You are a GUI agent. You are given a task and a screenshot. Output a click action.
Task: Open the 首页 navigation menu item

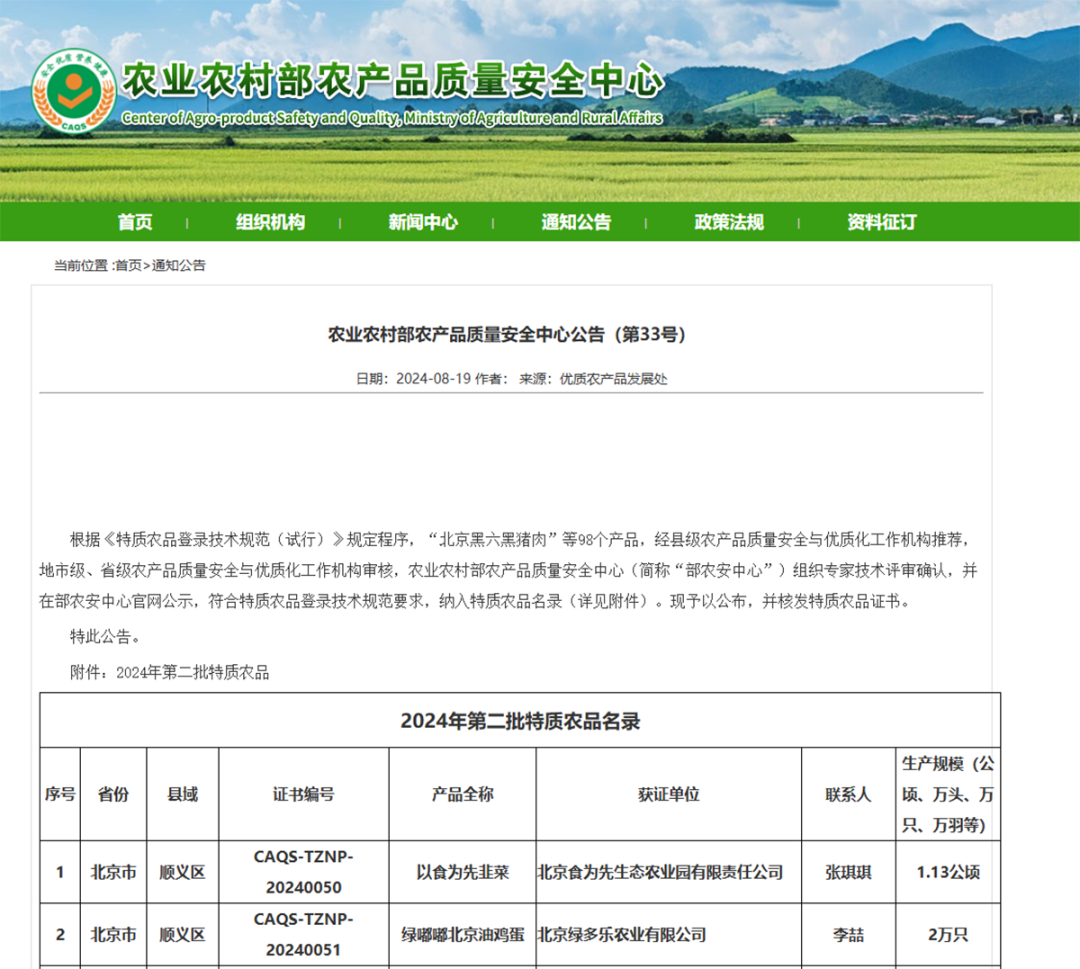click(135, 222)
